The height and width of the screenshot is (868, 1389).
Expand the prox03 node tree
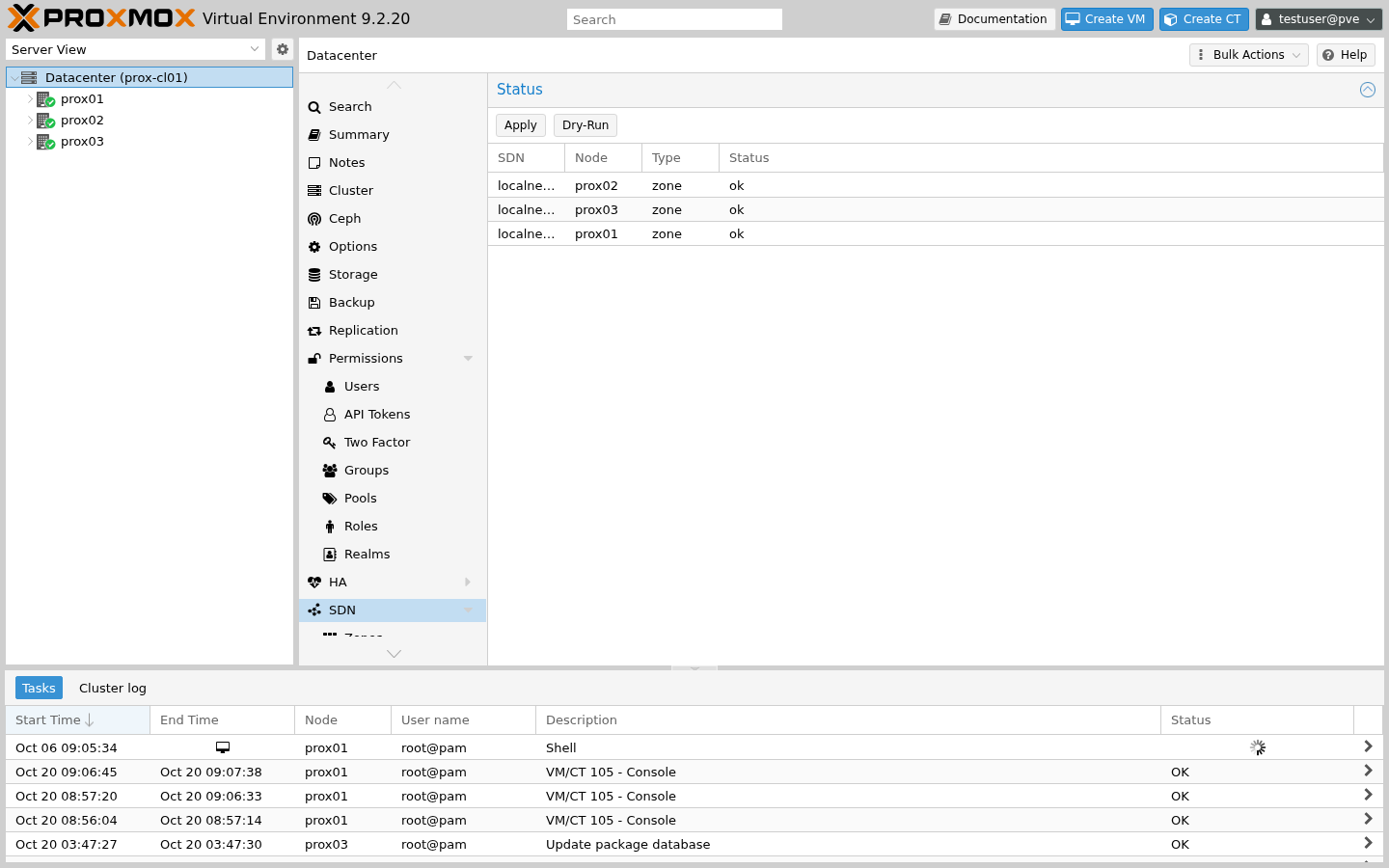(30, 142)
